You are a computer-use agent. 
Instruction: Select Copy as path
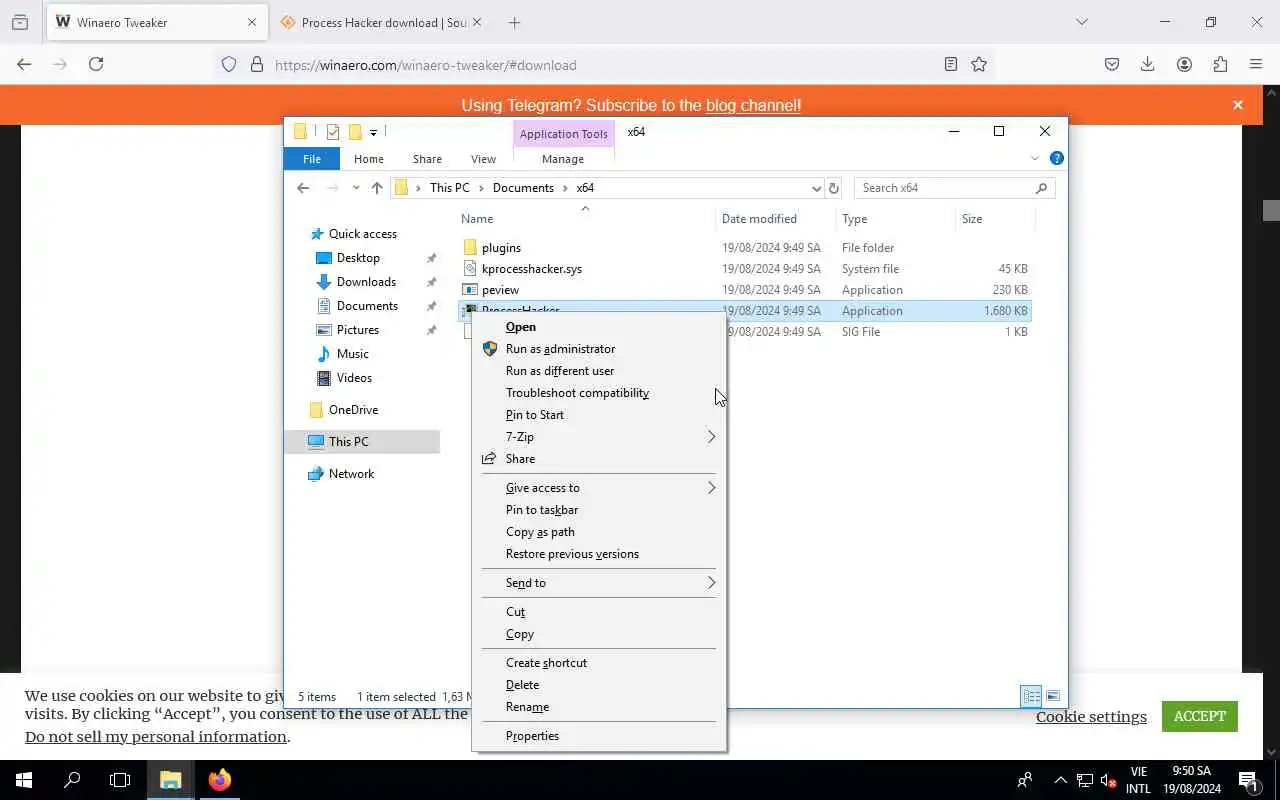[x=540, y=532]
